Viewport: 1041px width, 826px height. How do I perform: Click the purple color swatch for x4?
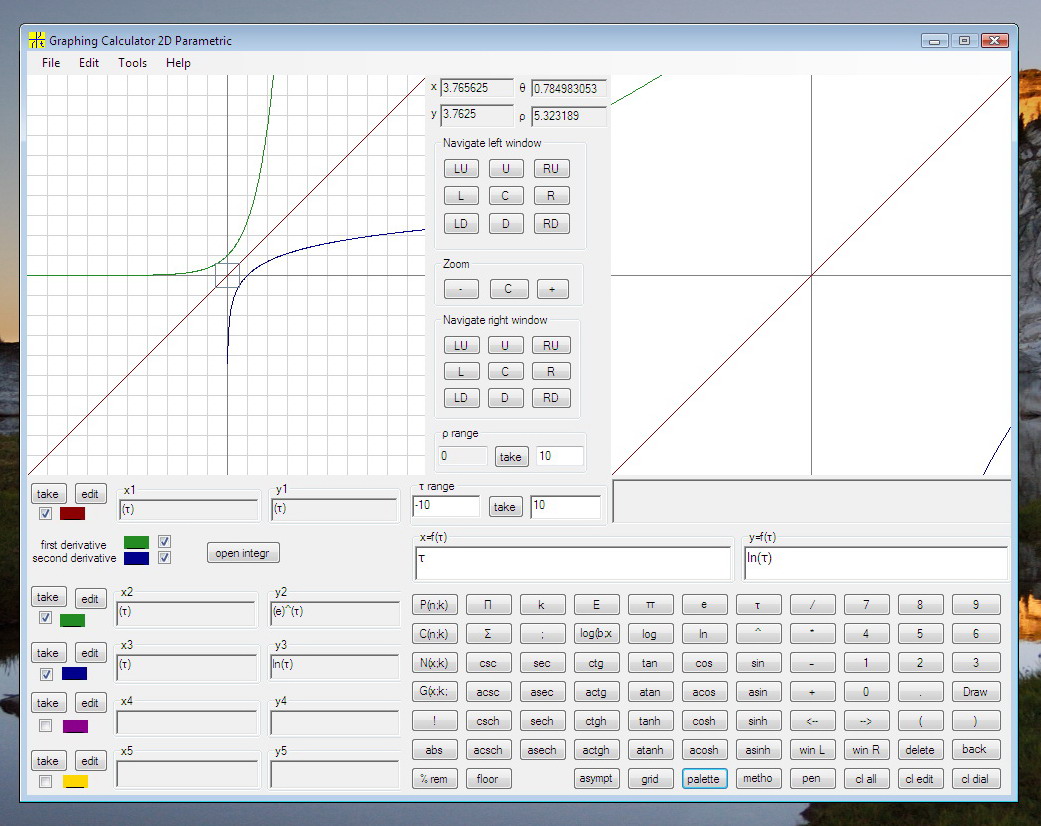pos(75,726)
